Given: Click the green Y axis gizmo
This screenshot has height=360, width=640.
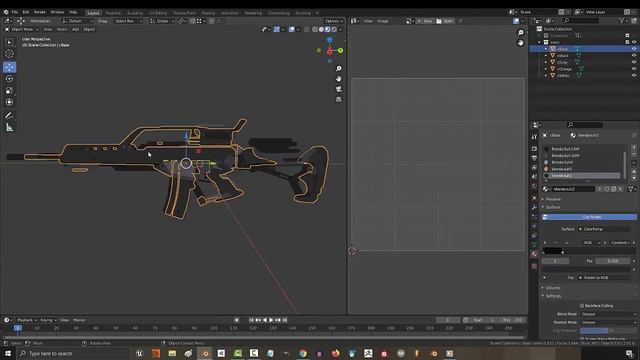Looking at the screenshot, I should pos(340,51).
